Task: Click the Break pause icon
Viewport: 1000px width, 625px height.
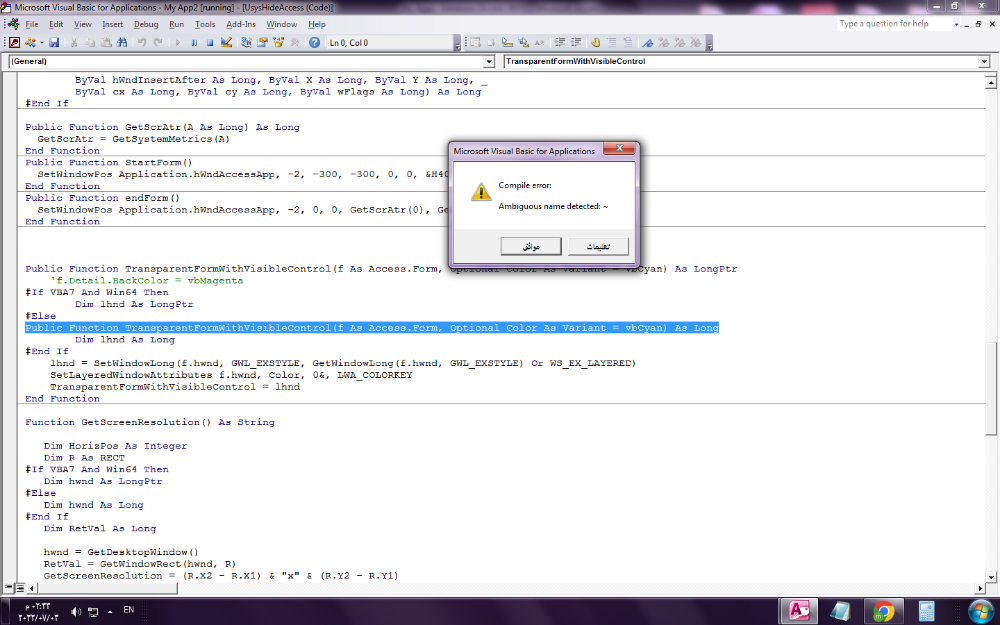Action: pos(194,43)
